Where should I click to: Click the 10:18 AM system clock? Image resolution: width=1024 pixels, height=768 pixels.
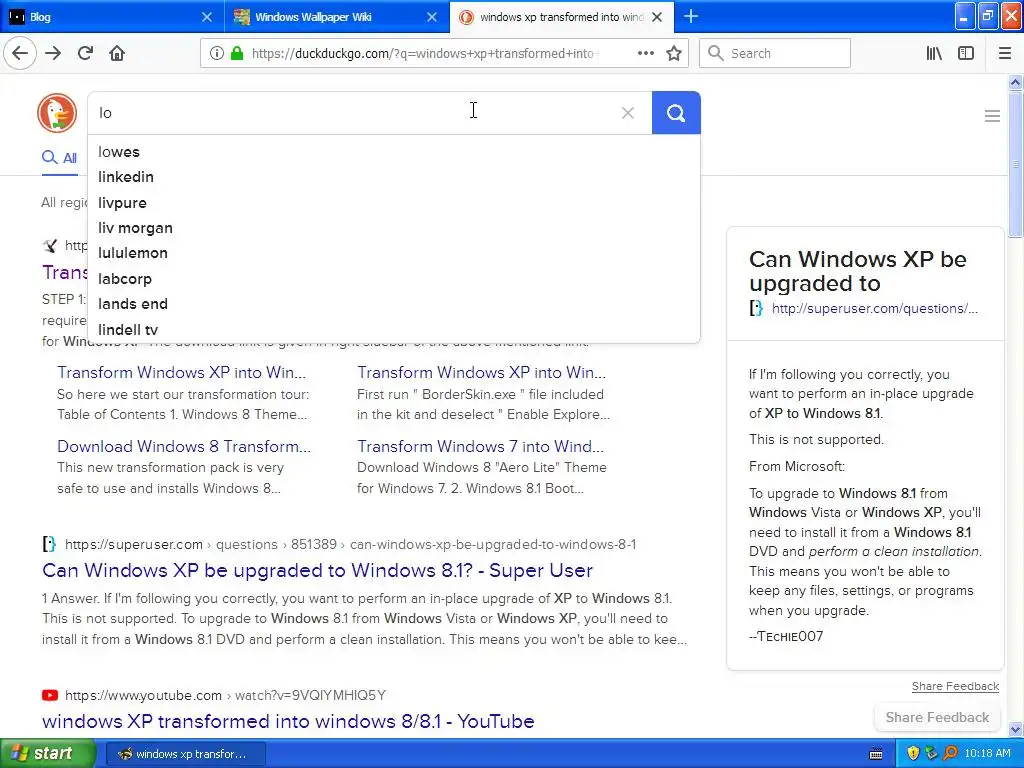coord(987,754)
